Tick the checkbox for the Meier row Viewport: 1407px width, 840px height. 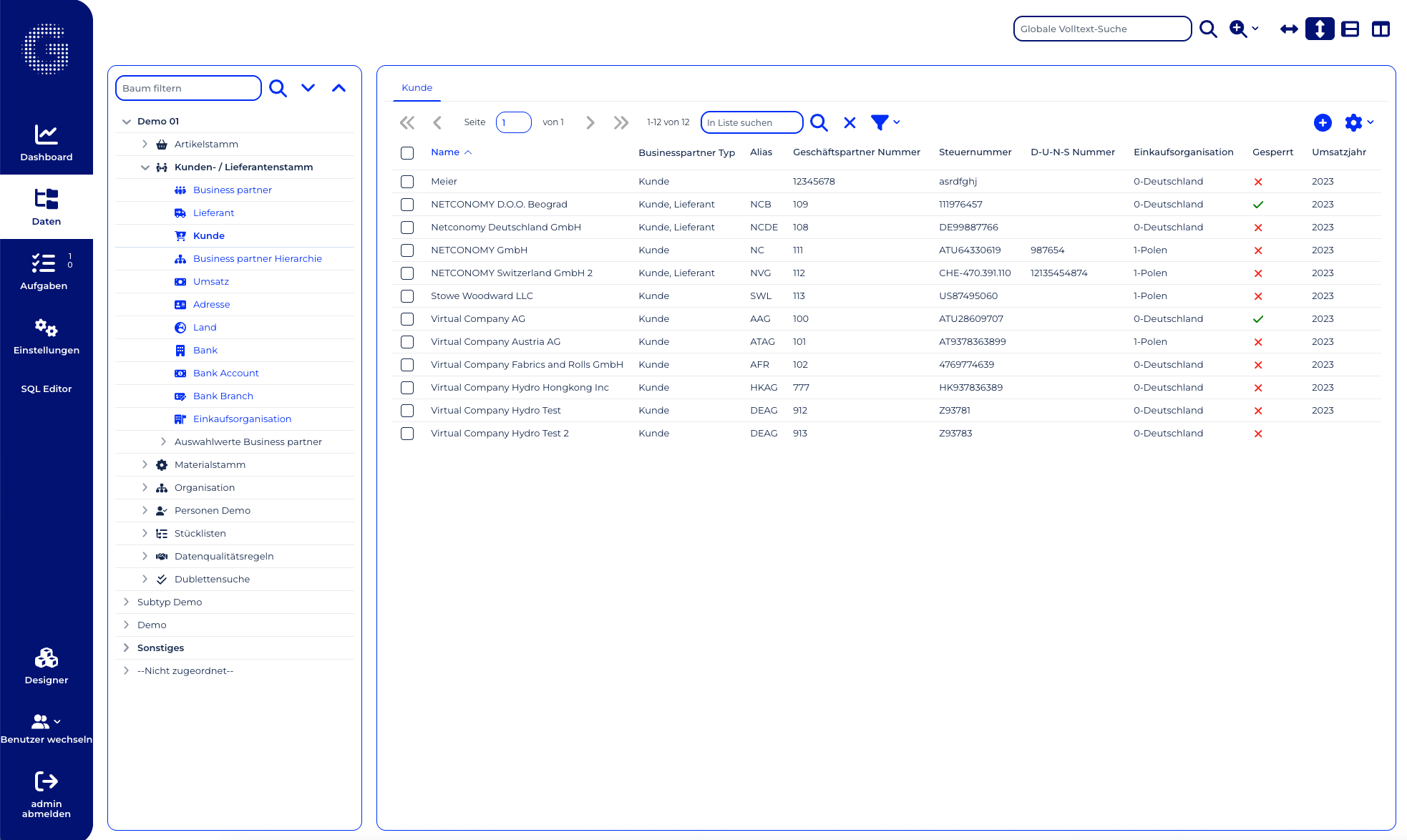(x=407, y=182)
